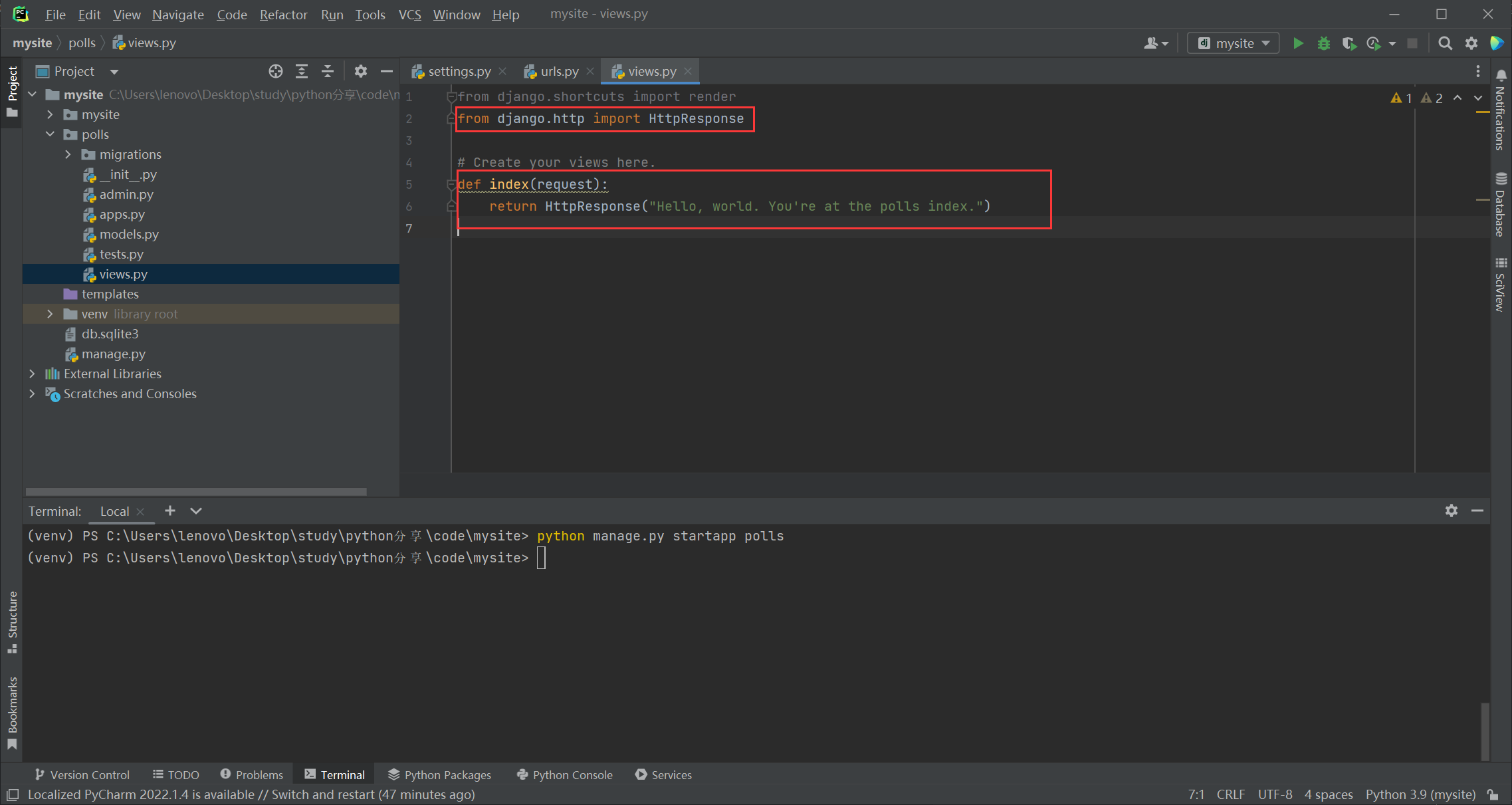
Task: Close the Local terminal tab
Action: pyautogui.click(x=140, y=511)
